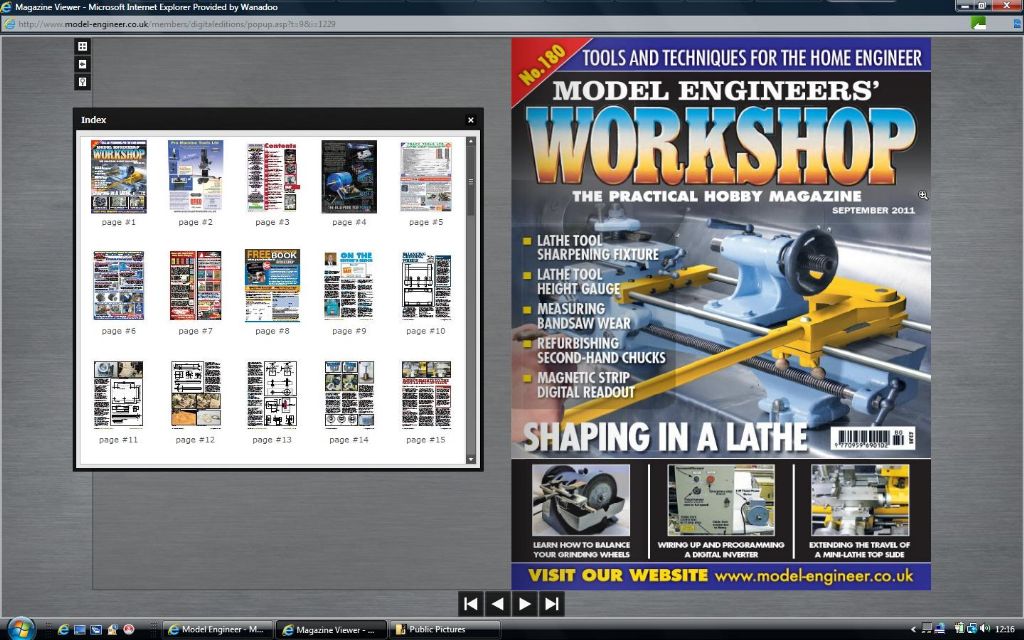1024x640 pixels.
Task: Open page #4 thumbnail in Index
Action: pyautogui.click(x=349, y=176)
